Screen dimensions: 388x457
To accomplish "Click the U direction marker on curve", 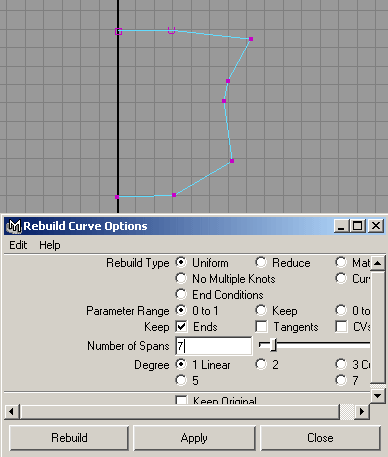I will 171,30.
